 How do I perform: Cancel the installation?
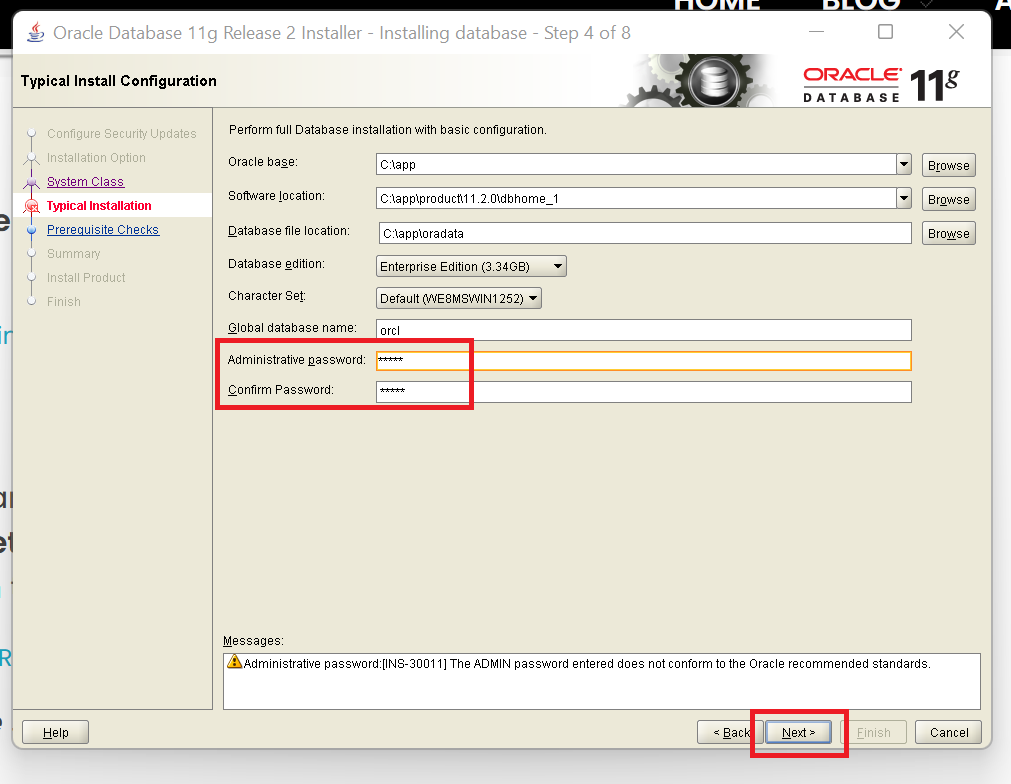tap(948, 732)
